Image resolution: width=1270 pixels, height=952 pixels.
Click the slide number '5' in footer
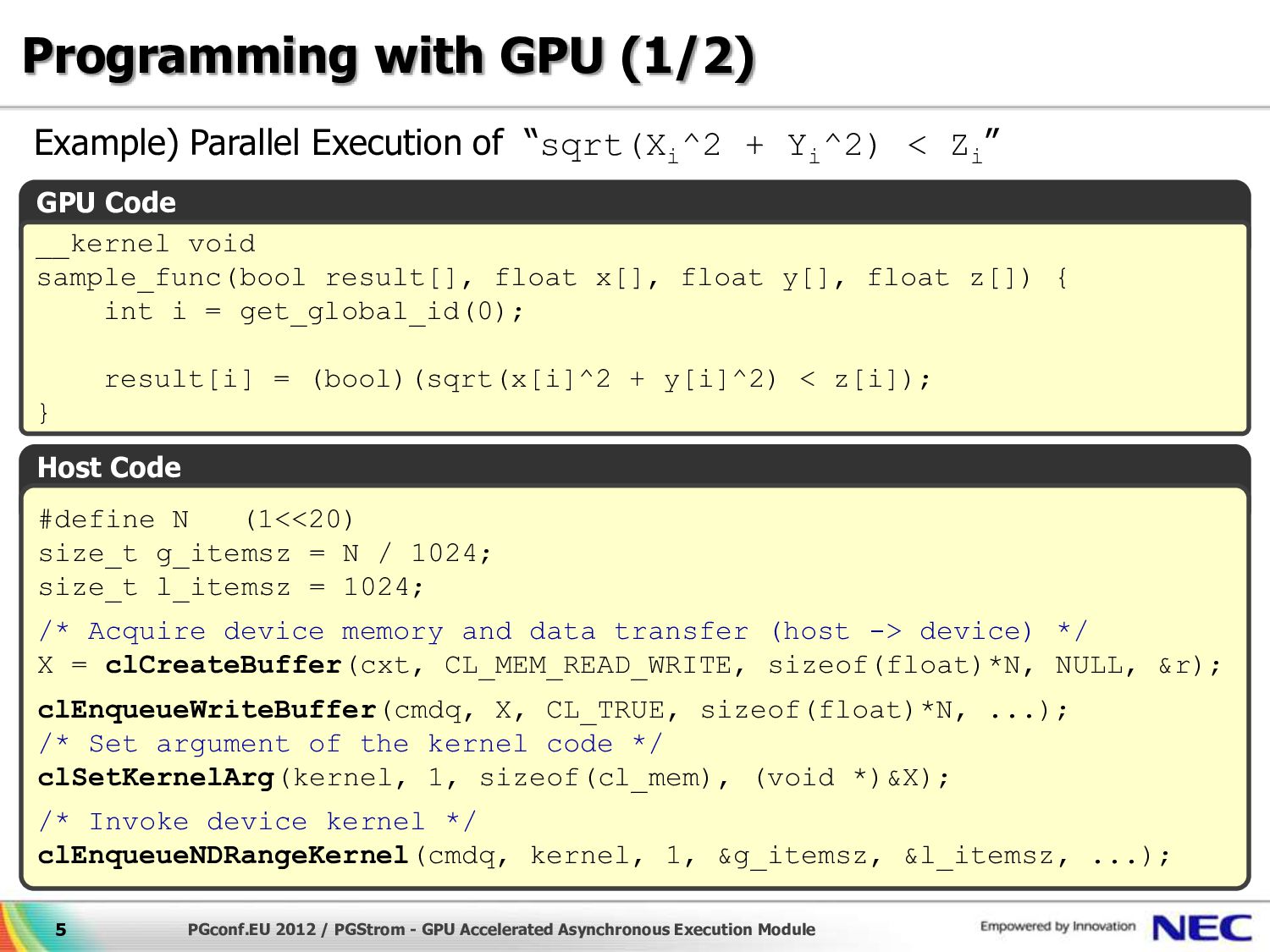[61, 930]
